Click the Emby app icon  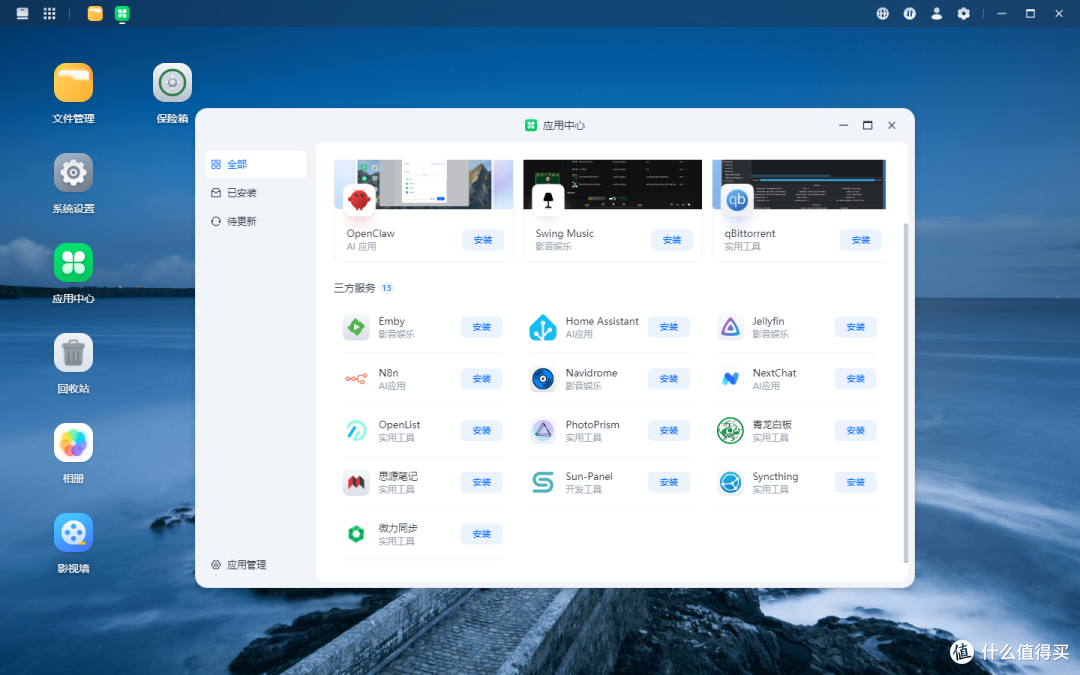click(x=356, y=327)
